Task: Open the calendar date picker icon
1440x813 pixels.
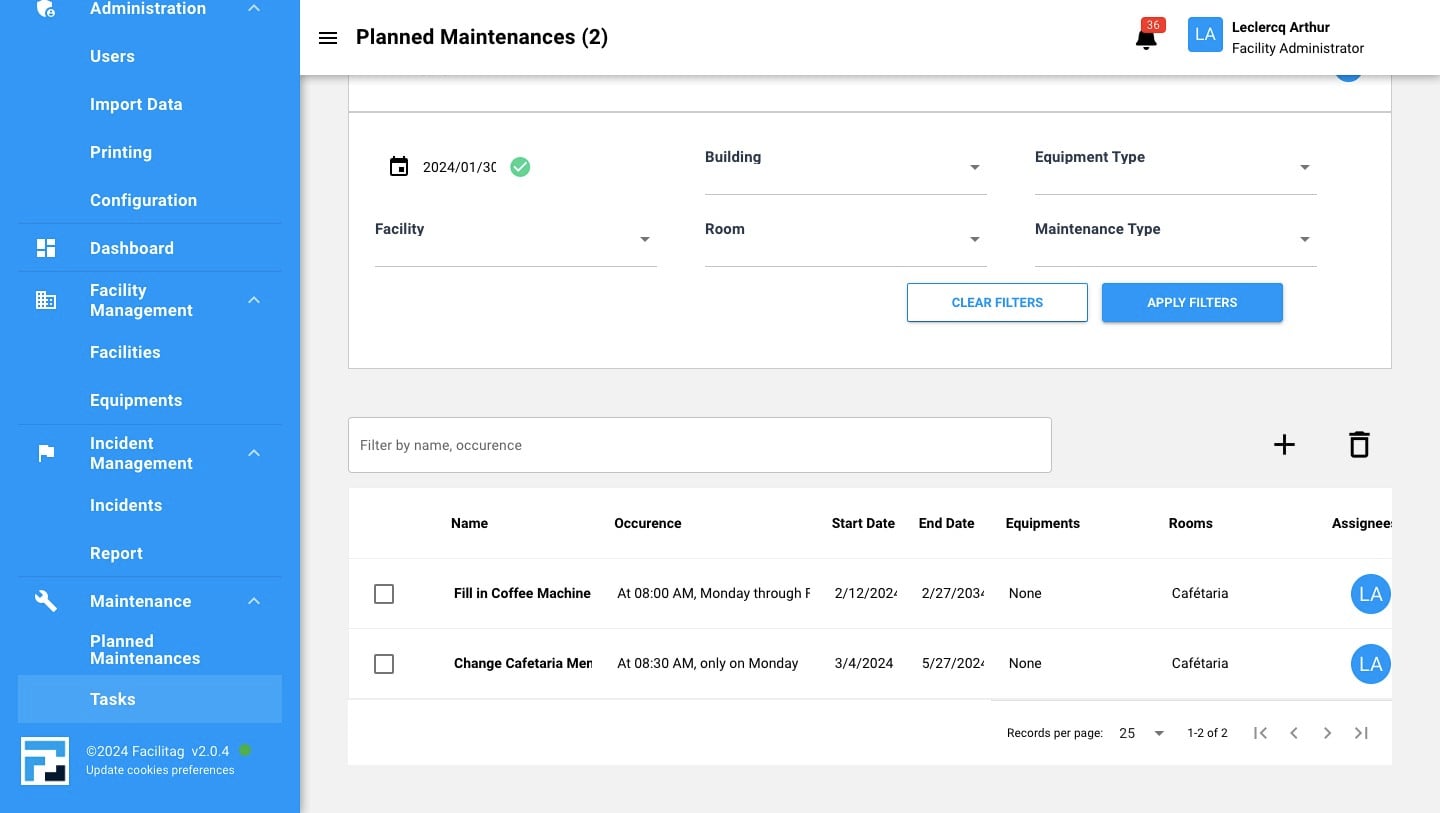Action: [x=399, y=167]
